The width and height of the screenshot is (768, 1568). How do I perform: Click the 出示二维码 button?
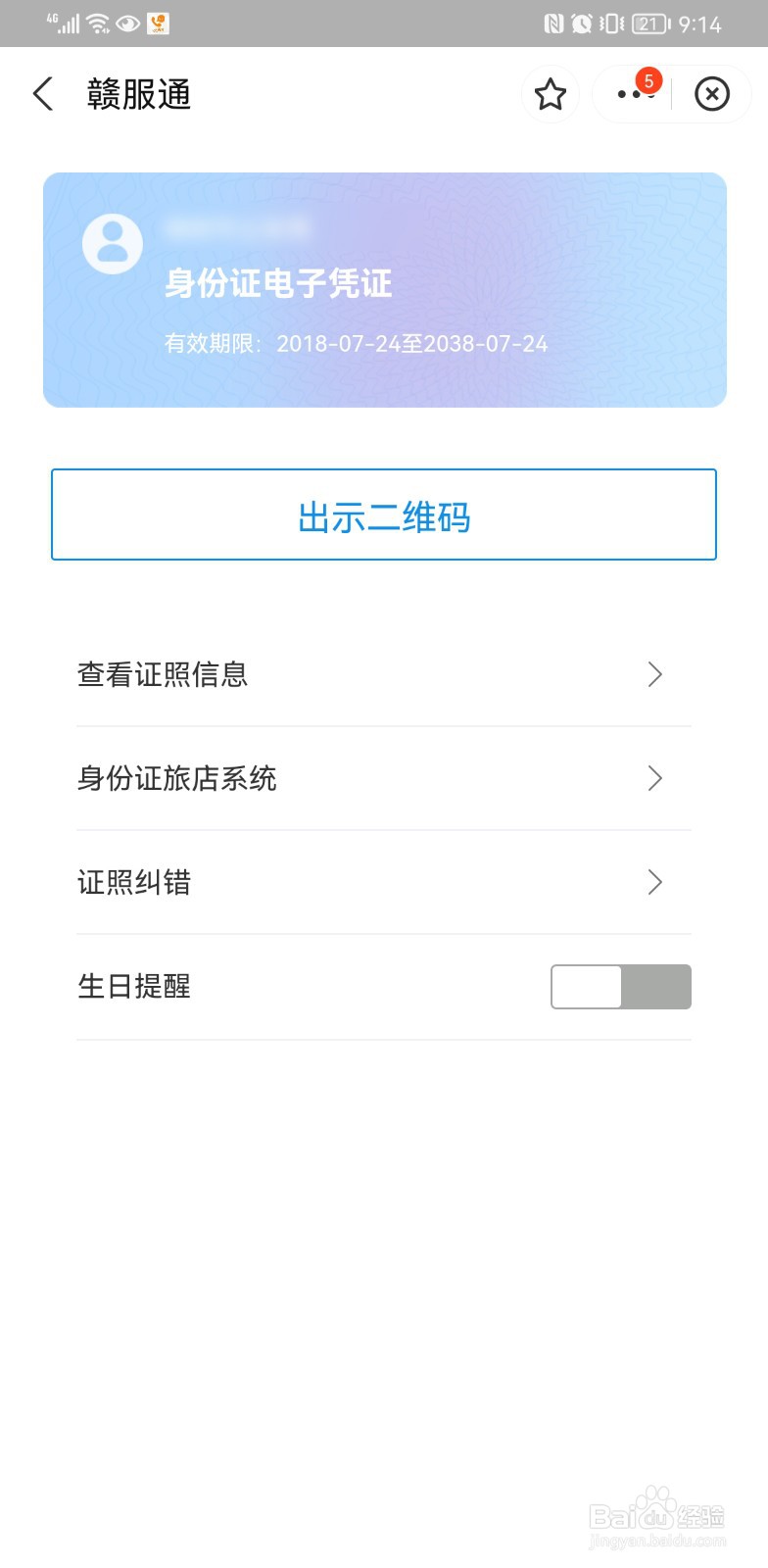tap(384, 514)
